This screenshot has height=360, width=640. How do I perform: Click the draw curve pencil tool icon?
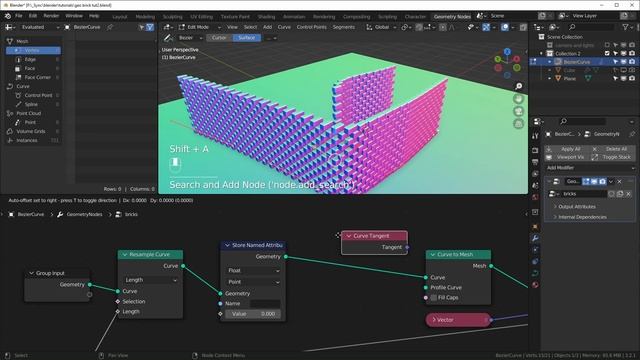pyautogui.click(x=167, y=38)
